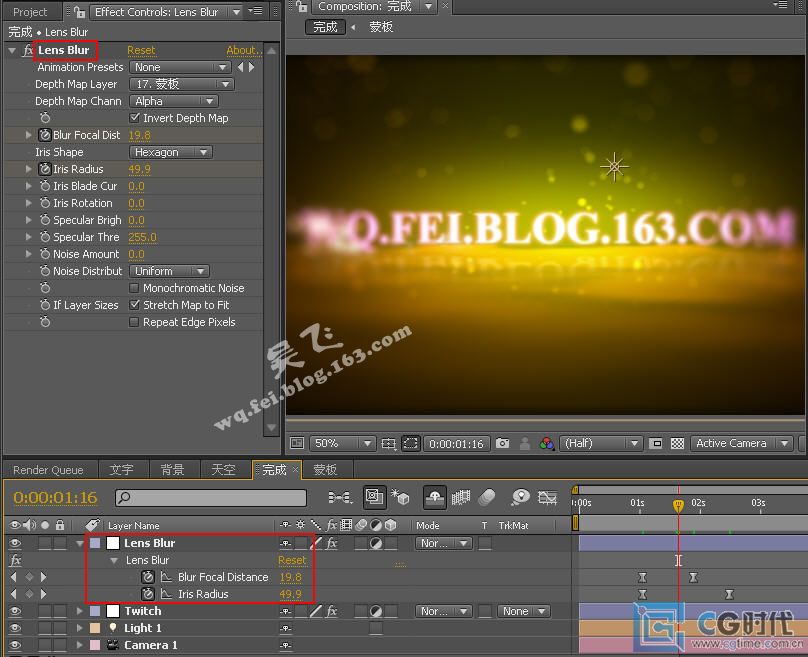Toggle the Lens Blur effect fx switch

tap(28, 50)
